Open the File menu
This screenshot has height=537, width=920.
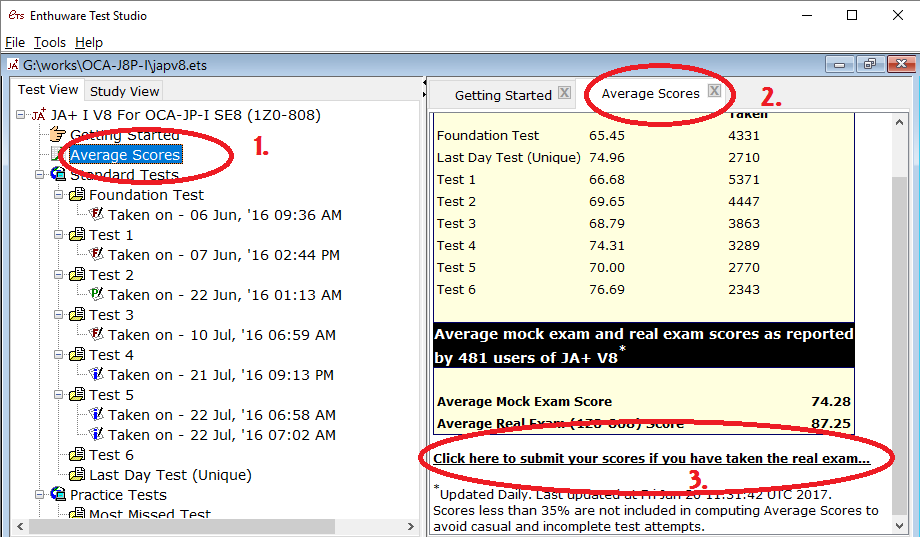pyautogui.click(x=15, y=42)
